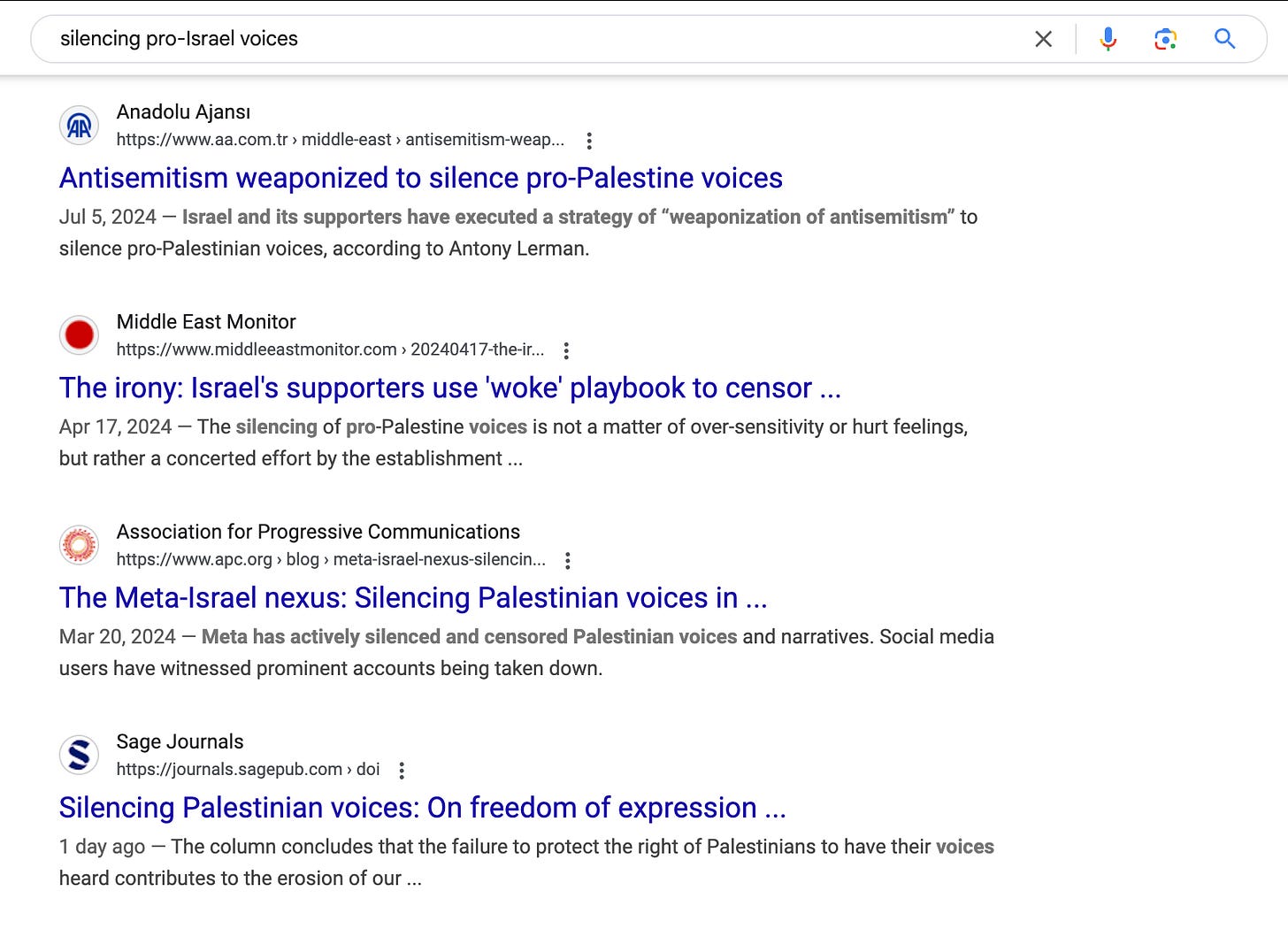1288x929 pixels.
Task: Open Google Lens image search icon
Action: pyautogui.click(x=1166, y=39)
